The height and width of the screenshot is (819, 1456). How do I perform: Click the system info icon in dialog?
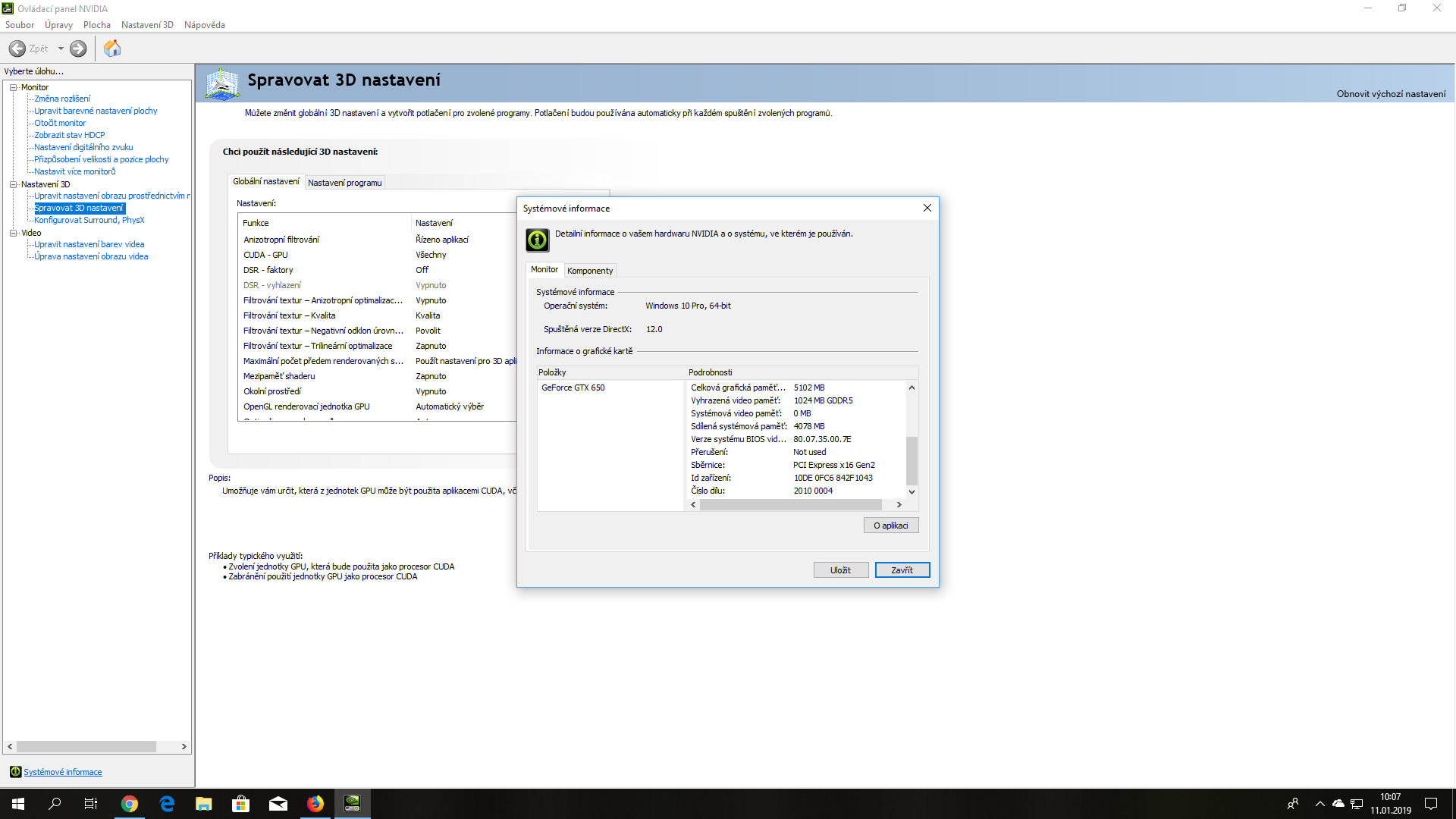point(537,240)
